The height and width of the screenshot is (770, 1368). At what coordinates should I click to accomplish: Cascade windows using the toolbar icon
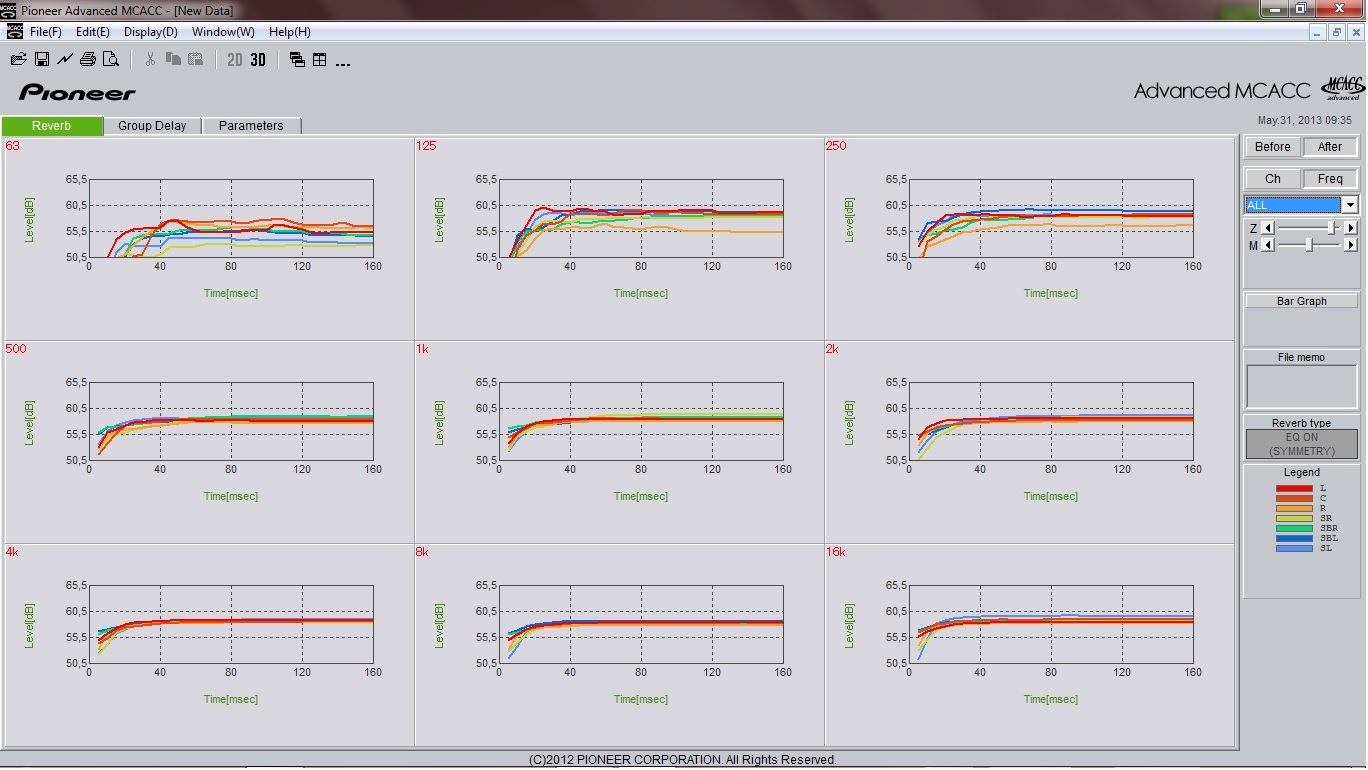[x=297, y=60]
